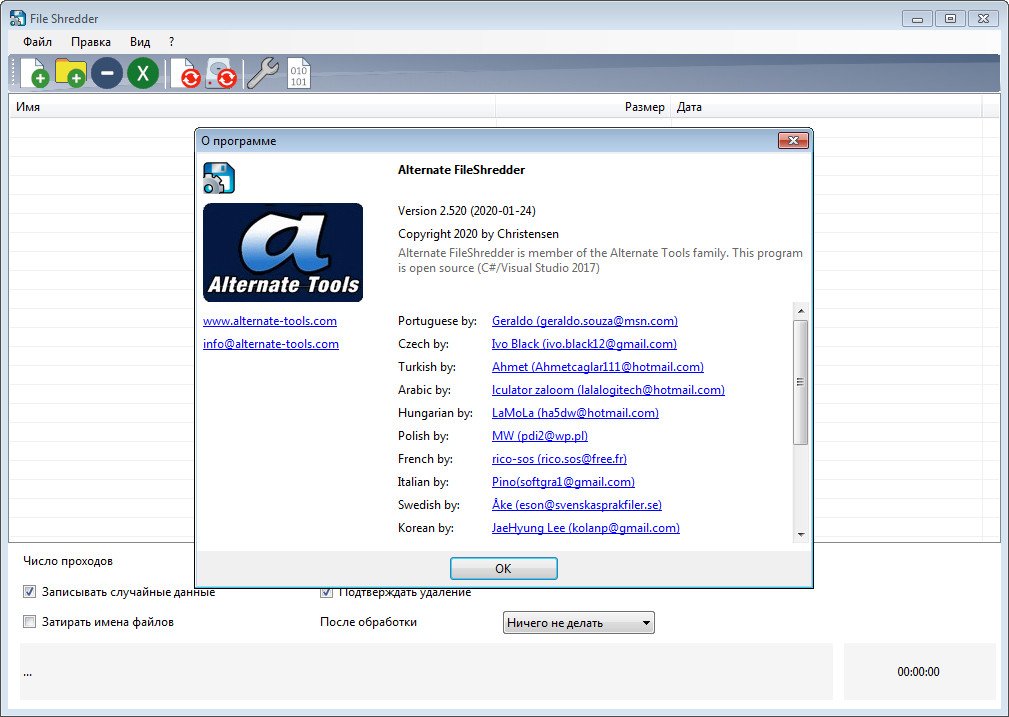Screen dimensions: 1009x717
Task: Click translators list scrollbar thumb
Action: (801, 382)
